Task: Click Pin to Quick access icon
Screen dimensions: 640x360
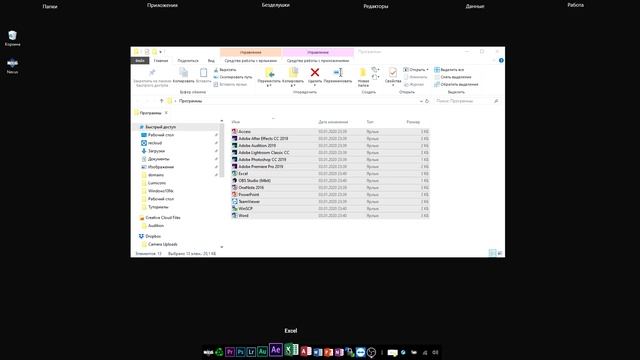Action: 152,73
